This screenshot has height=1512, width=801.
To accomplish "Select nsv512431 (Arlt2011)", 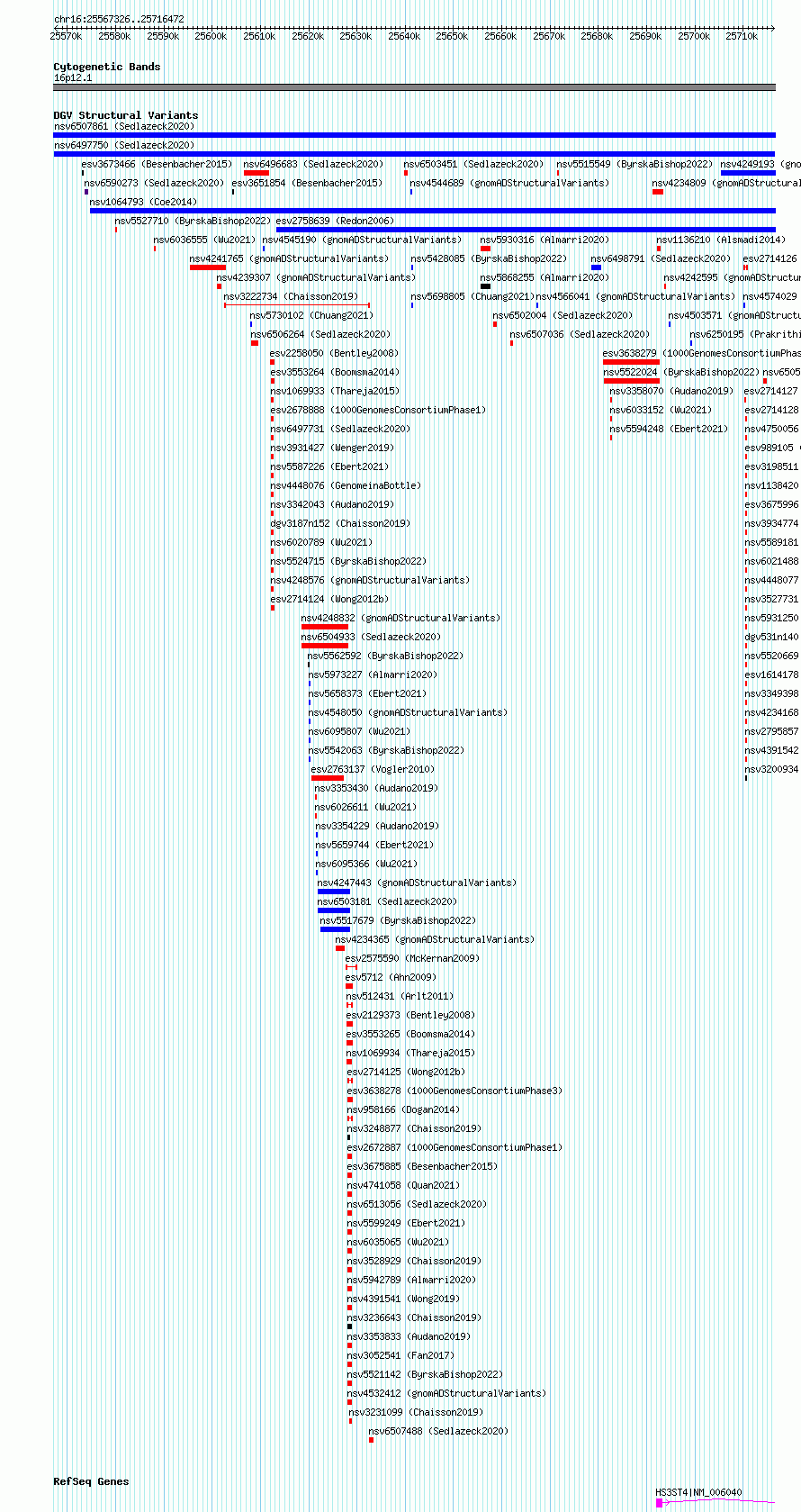I will click(x=400, y=996).
